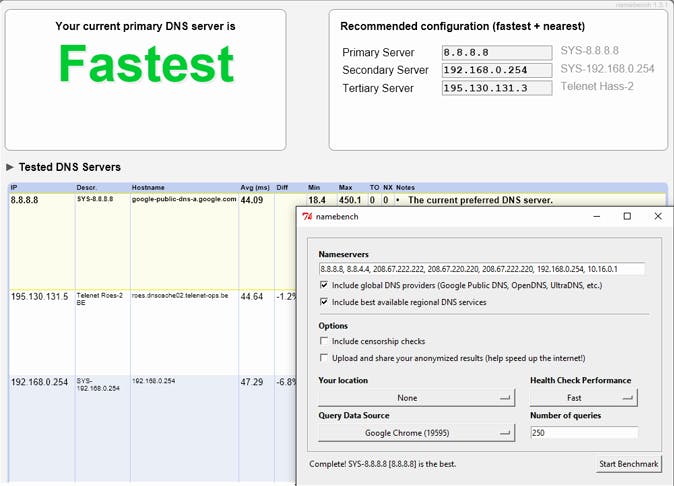
Task: Click the Start Benchmark button
Action: tap(627, 464)
